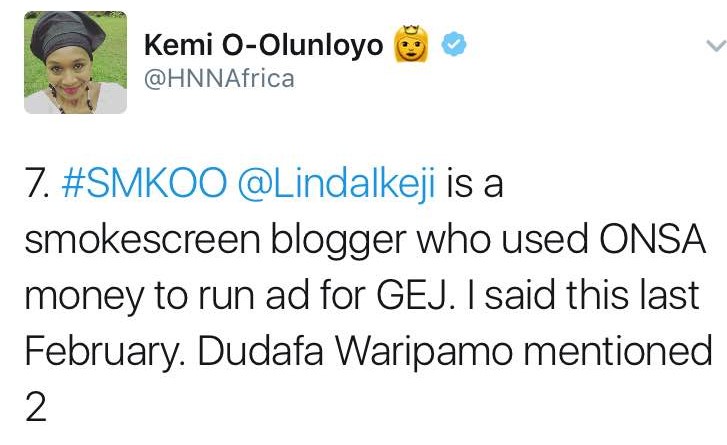
Task: Click the word "money" in the tweet
Action: pos(75,299)
